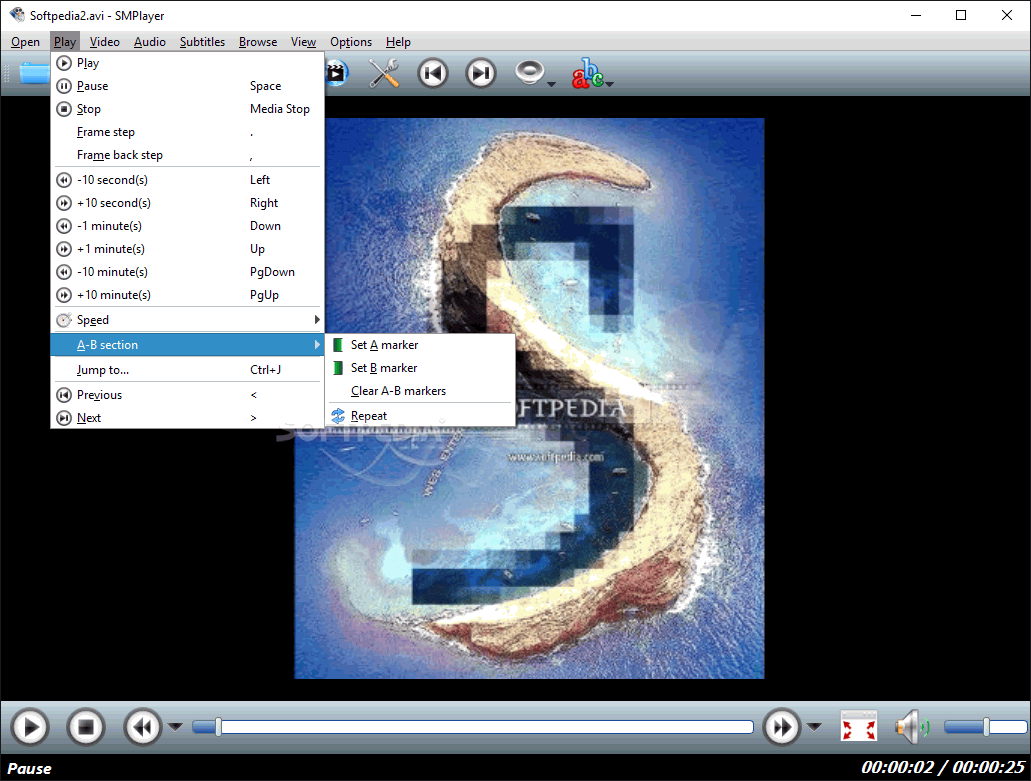Close the highlighted Play menu in menu bar

click(65, 42)
